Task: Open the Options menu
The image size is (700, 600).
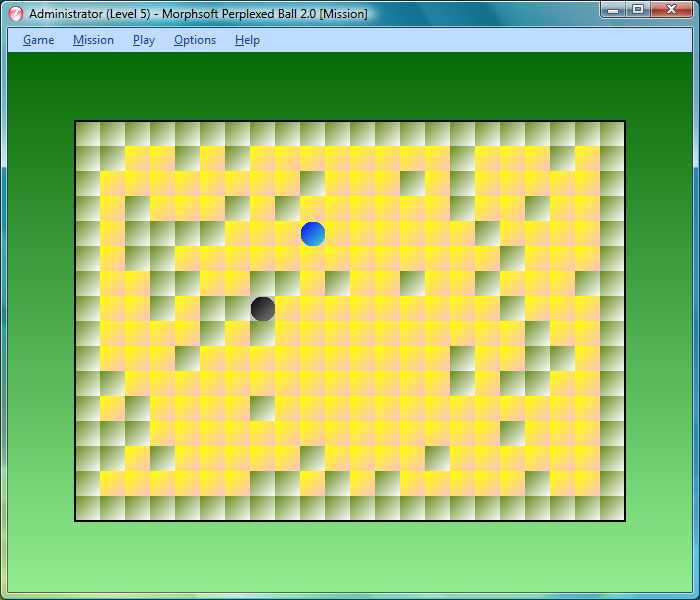Action: pos(195,40)
